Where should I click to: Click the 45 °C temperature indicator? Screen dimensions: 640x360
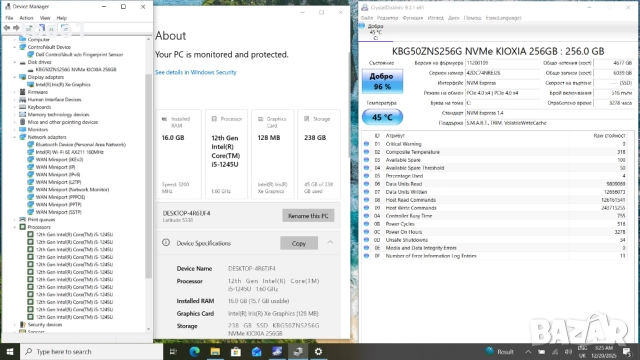382,118
